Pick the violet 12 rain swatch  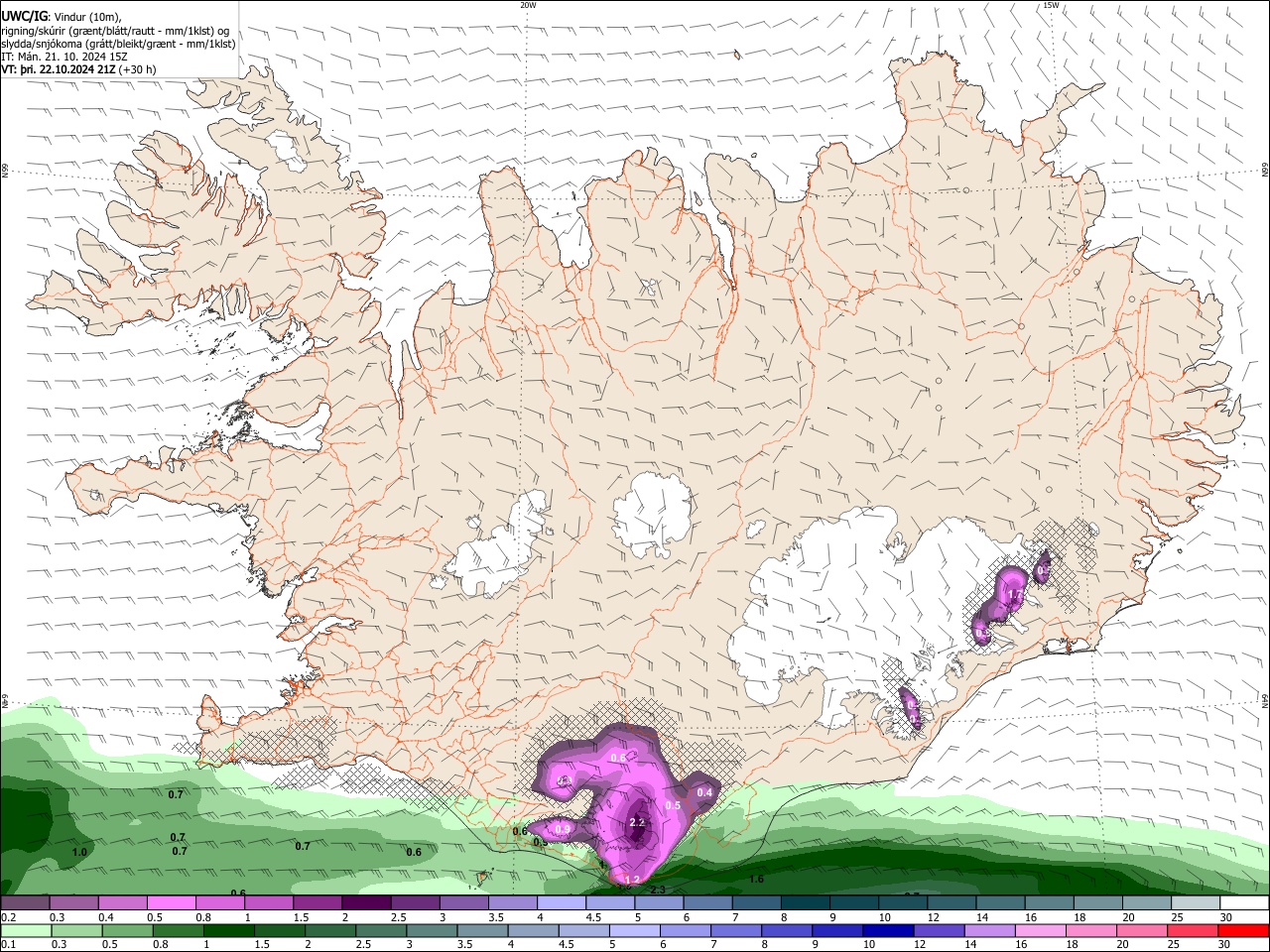939,930
